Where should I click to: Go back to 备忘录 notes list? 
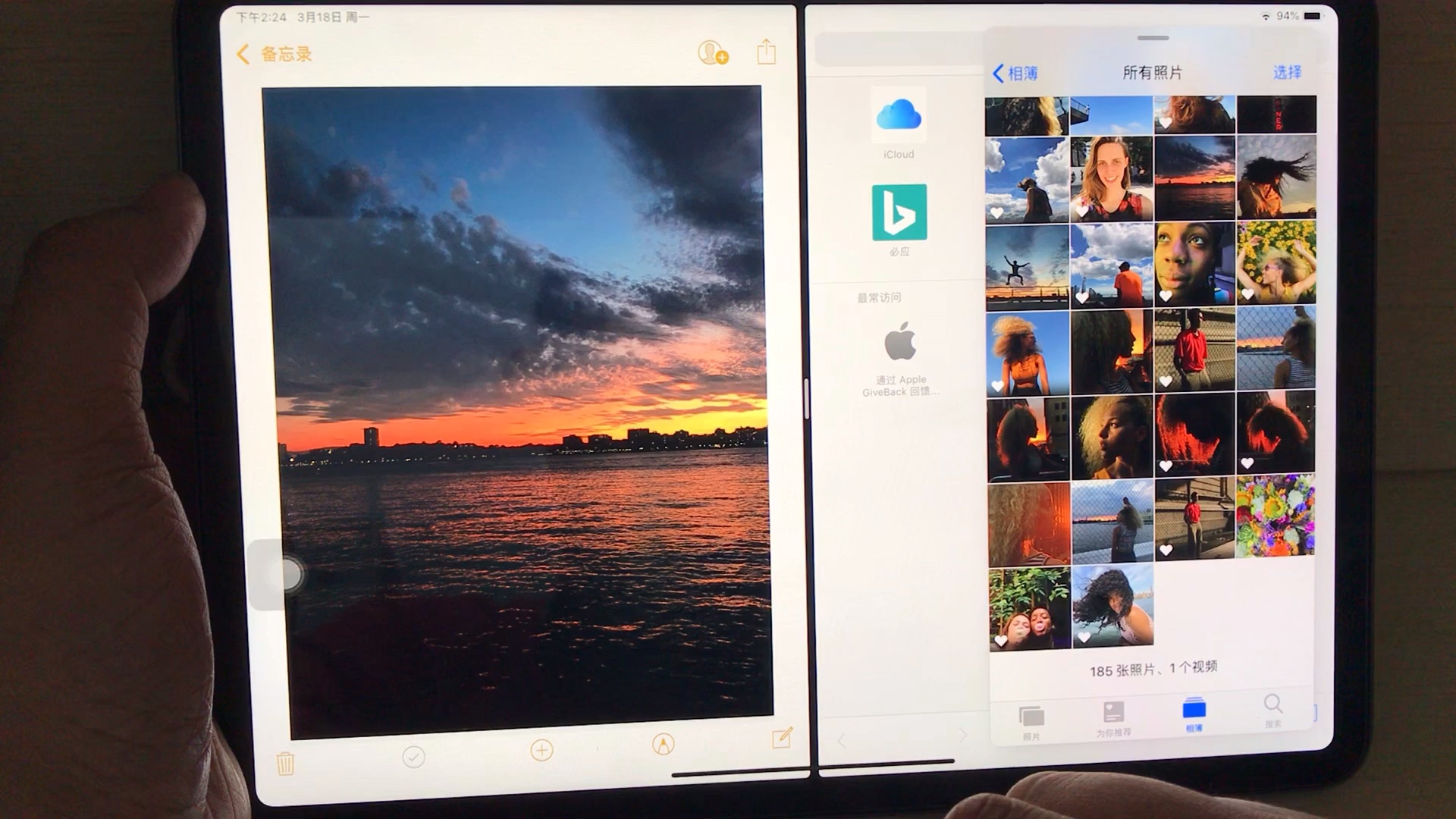[x=275, y=54]
